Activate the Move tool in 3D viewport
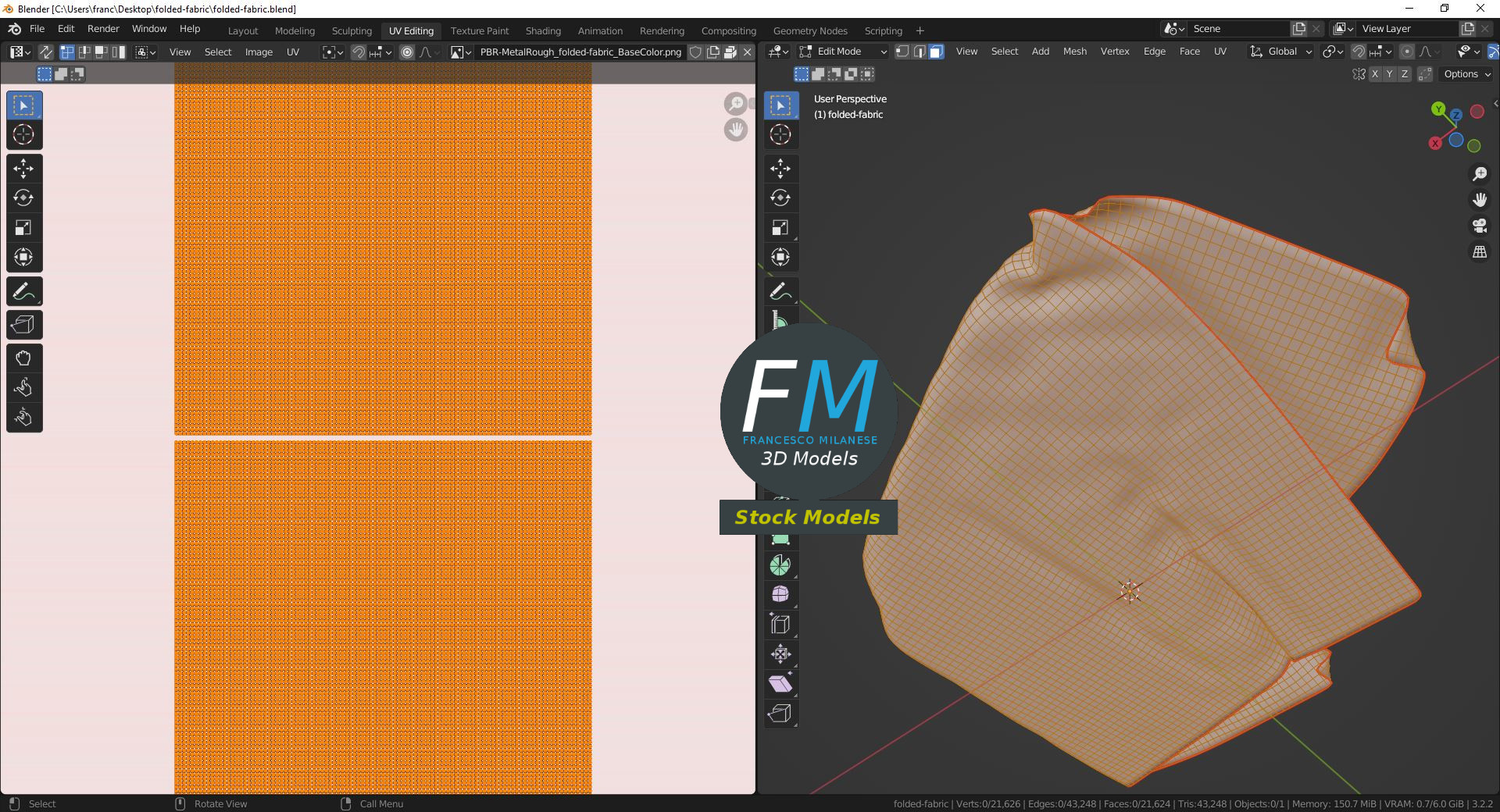Image resolution: width=1500 pixels, height=812 pixels. [x=780, y=168]
